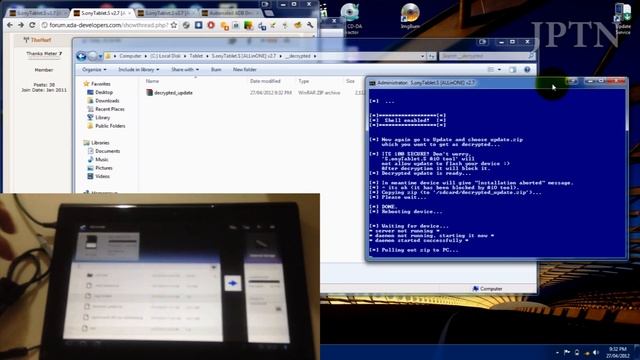Open the volume speaker tray icon
The image size is (640, 360).
click(x=596, y=352)
